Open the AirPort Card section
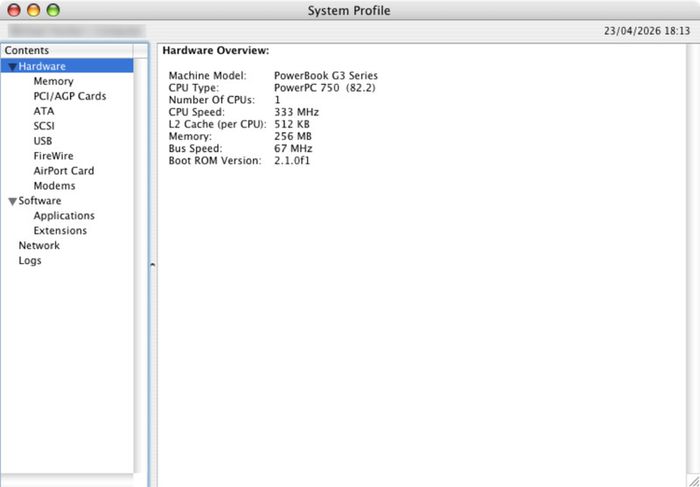 pyautogui.click(x=64, y=171)
